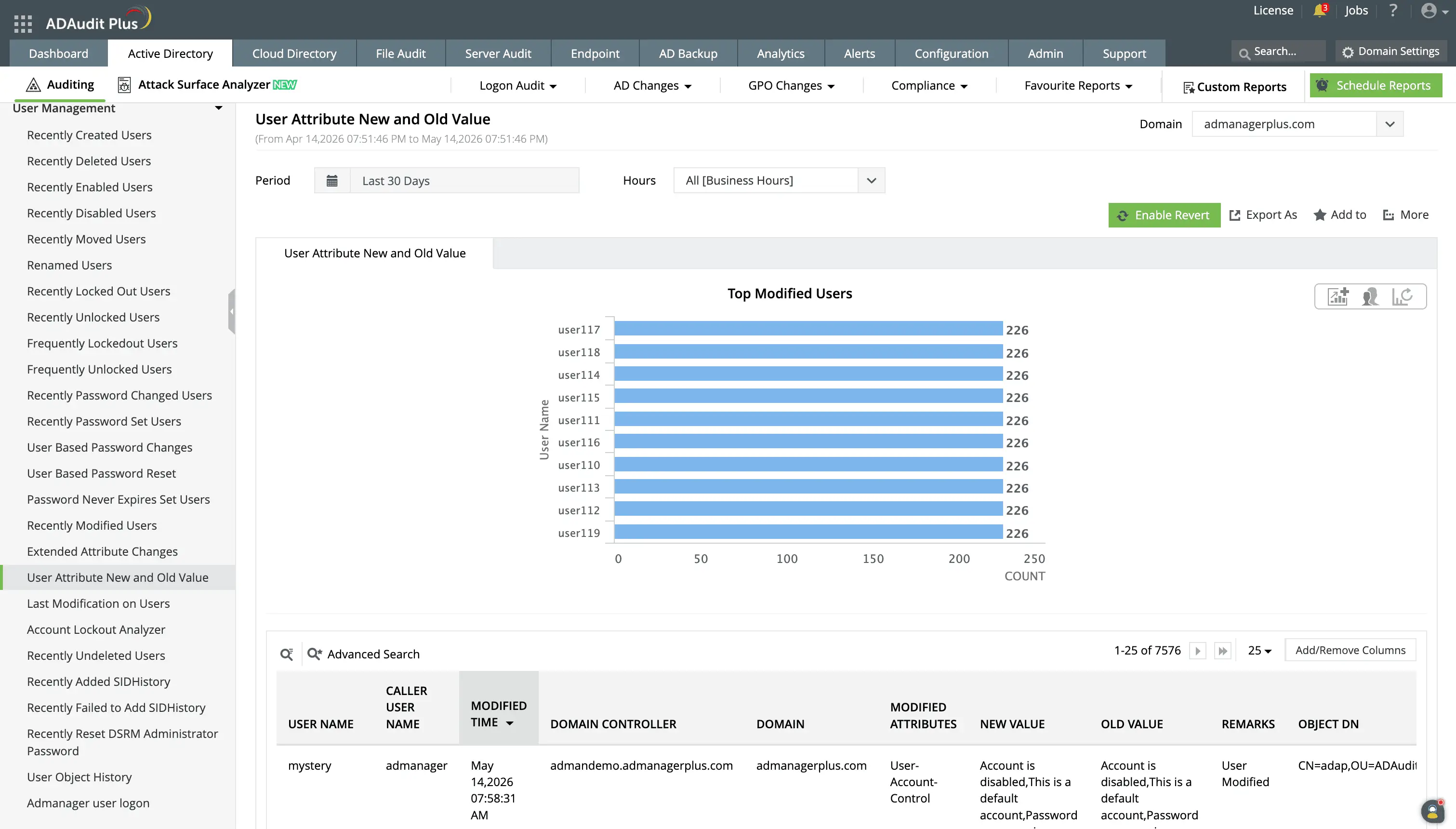Screen dimensions: 1456x829
Task: Open the Favourite Reports dropdown
Action: click(1078, 85)
